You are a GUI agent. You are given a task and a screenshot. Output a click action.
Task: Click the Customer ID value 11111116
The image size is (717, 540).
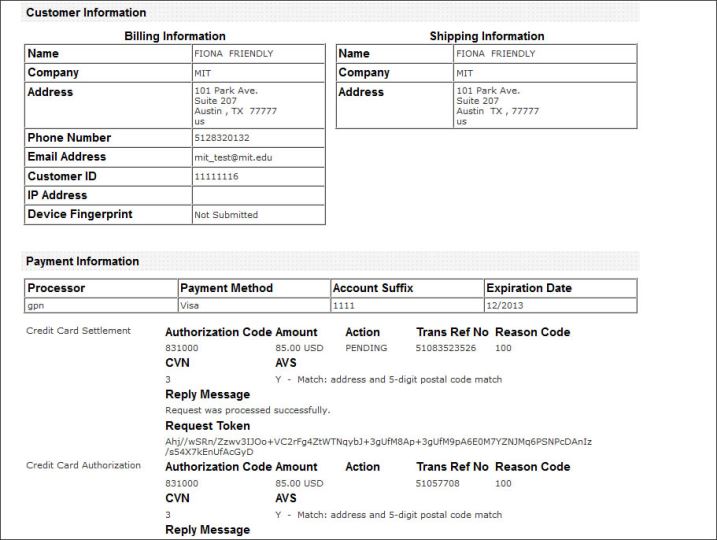coord(215,177)
